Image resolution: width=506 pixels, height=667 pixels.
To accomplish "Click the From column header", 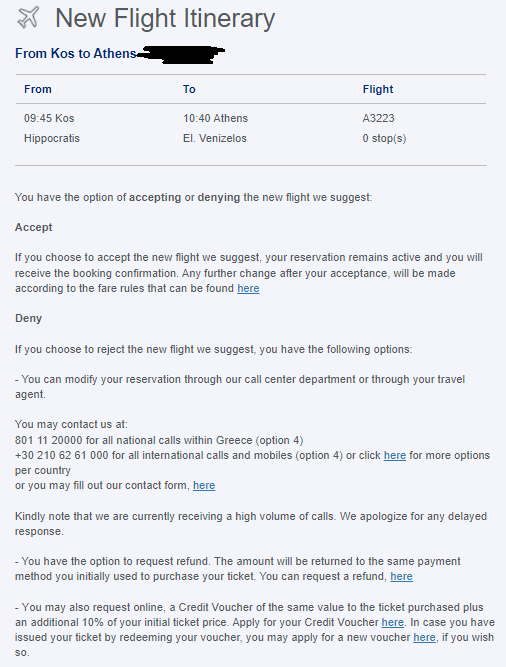I will 38,89.
